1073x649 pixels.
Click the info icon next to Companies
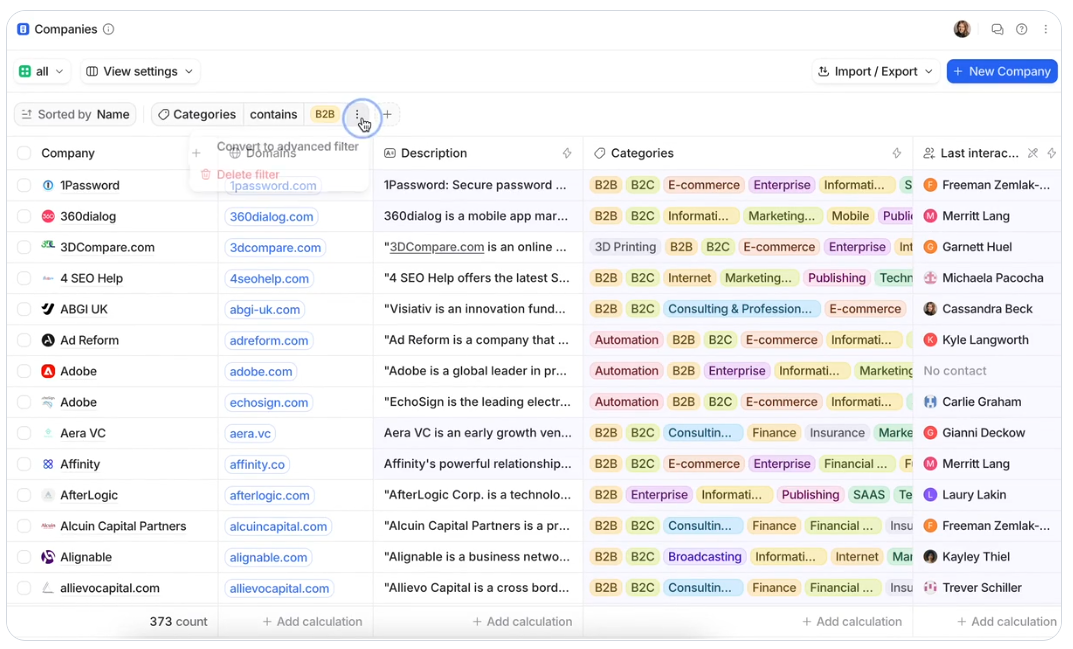108,29
